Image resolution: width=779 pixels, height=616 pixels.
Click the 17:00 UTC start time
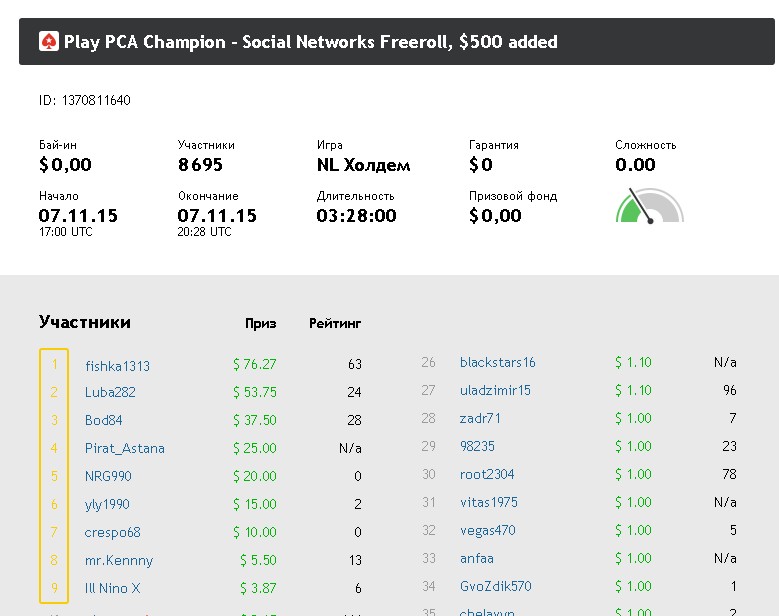point(66,232)
